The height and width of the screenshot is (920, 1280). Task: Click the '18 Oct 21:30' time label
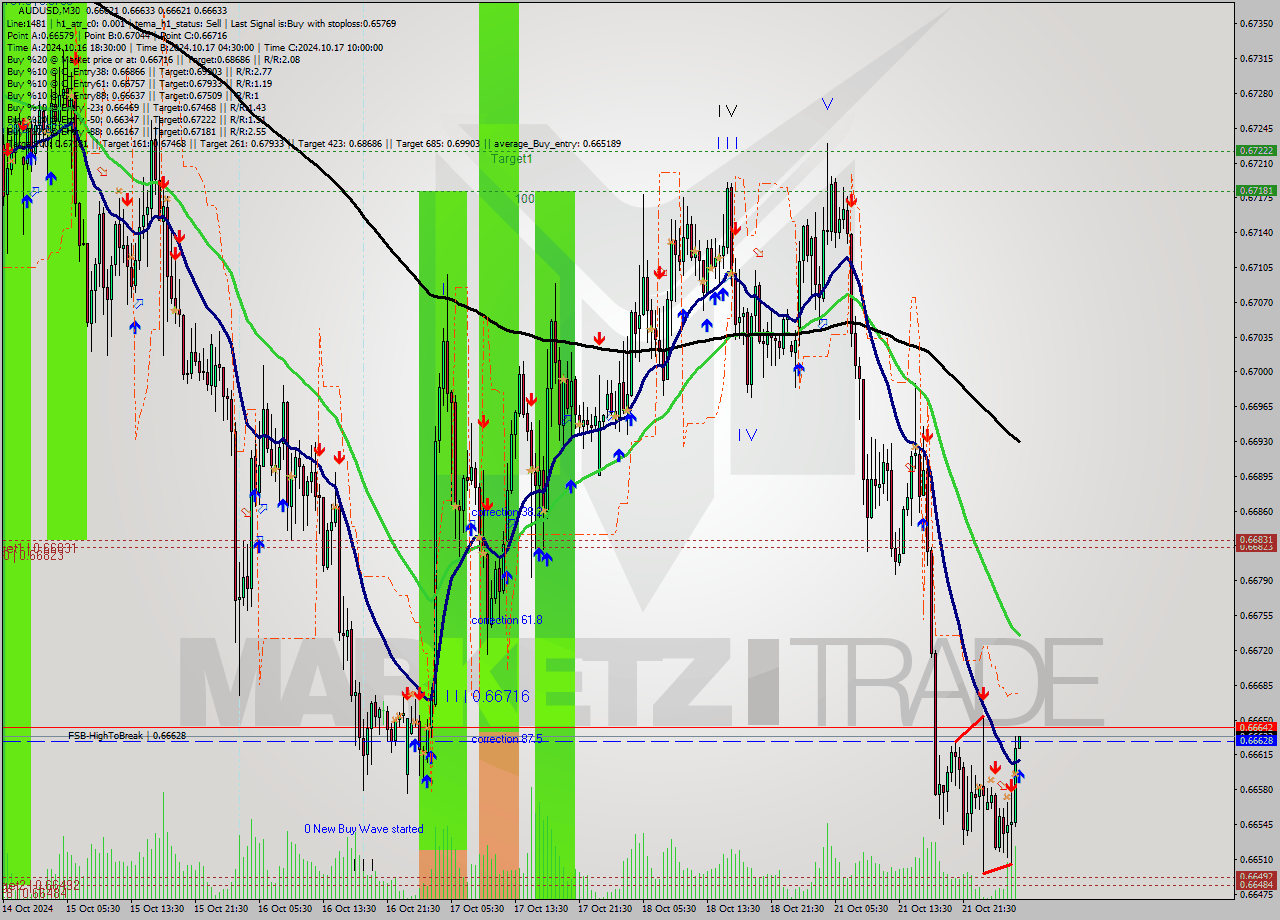tap(798, 909)
